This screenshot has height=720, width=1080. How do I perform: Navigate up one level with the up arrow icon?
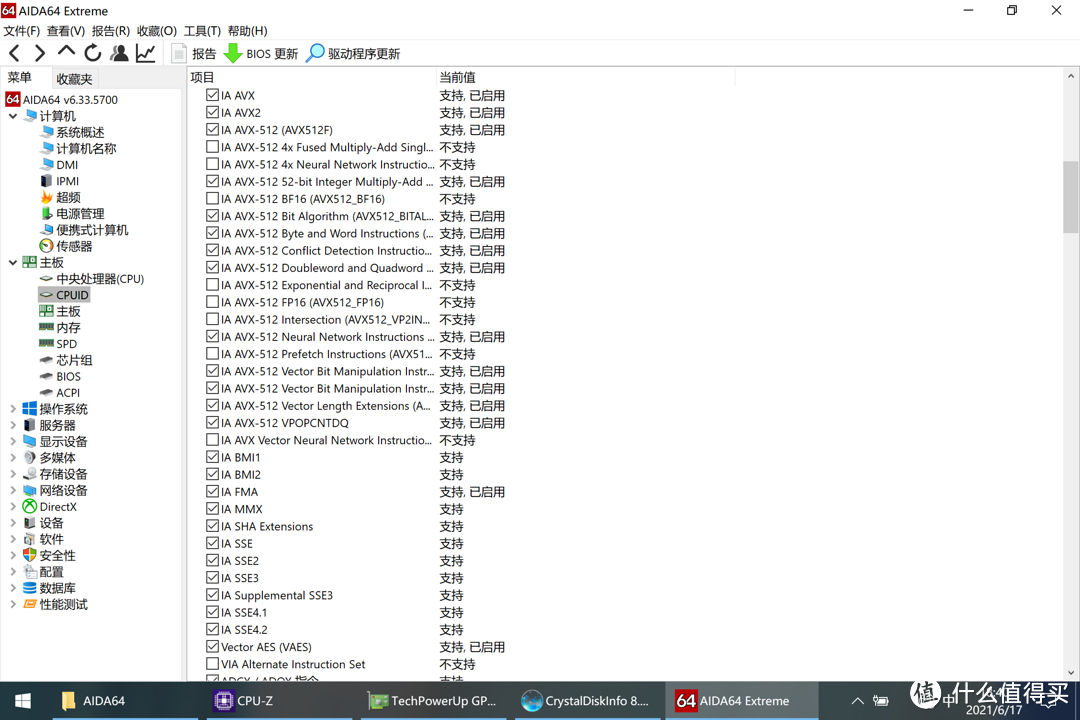click(66, 52)
